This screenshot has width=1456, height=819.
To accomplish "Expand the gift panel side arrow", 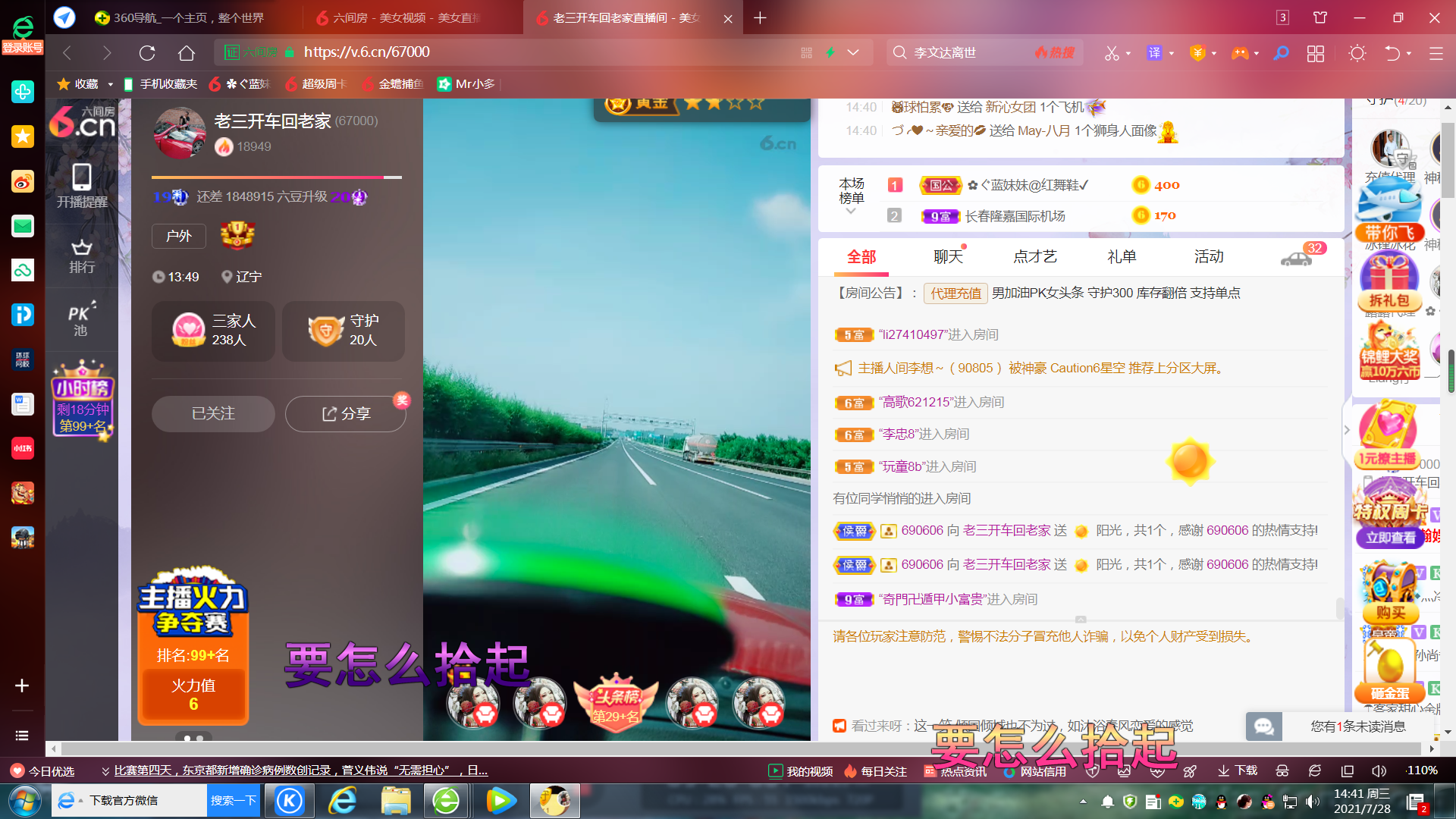I will (x=1347, y=430).
